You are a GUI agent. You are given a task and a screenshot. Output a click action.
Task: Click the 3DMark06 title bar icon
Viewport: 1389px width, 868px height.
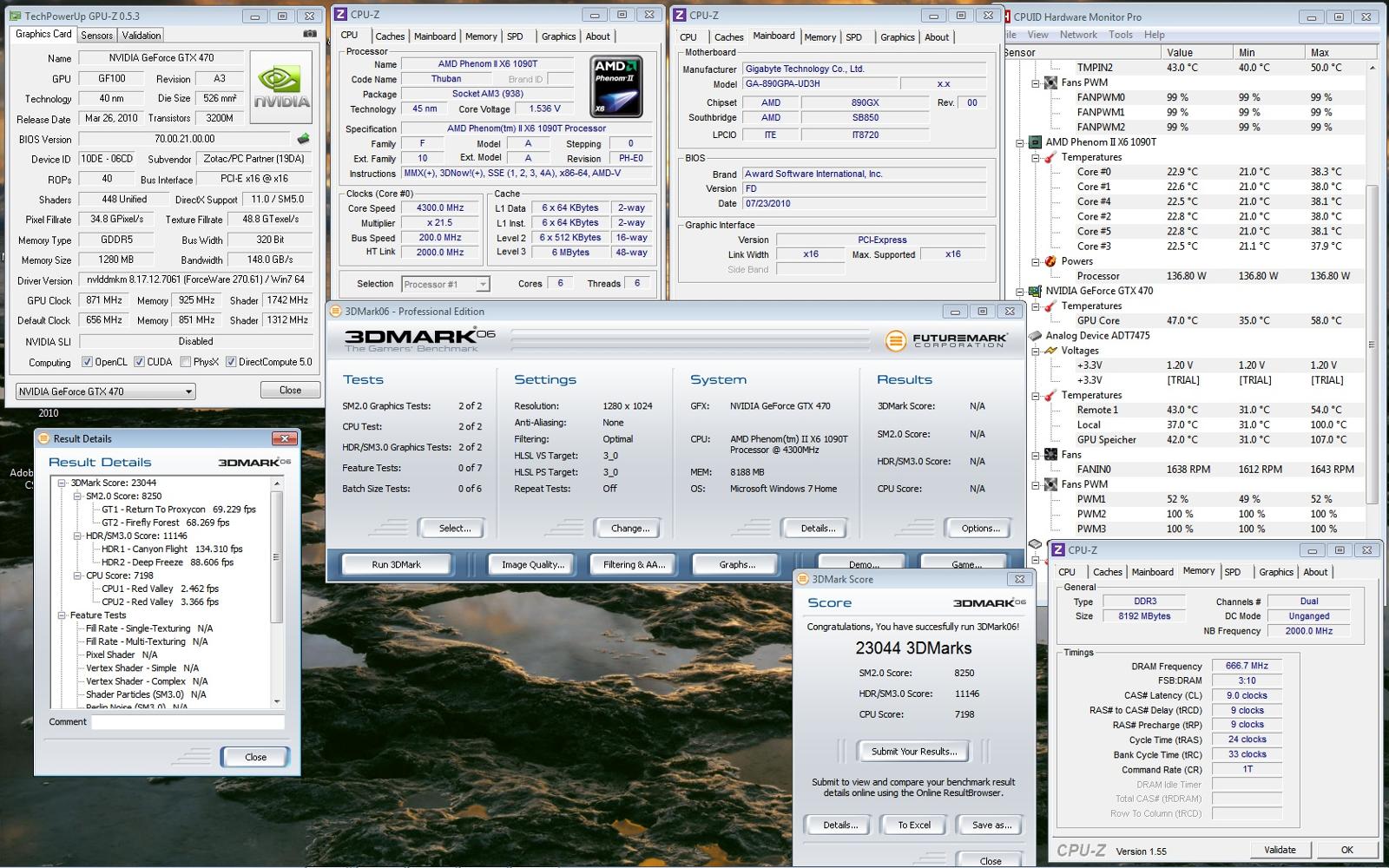[335, 311]
